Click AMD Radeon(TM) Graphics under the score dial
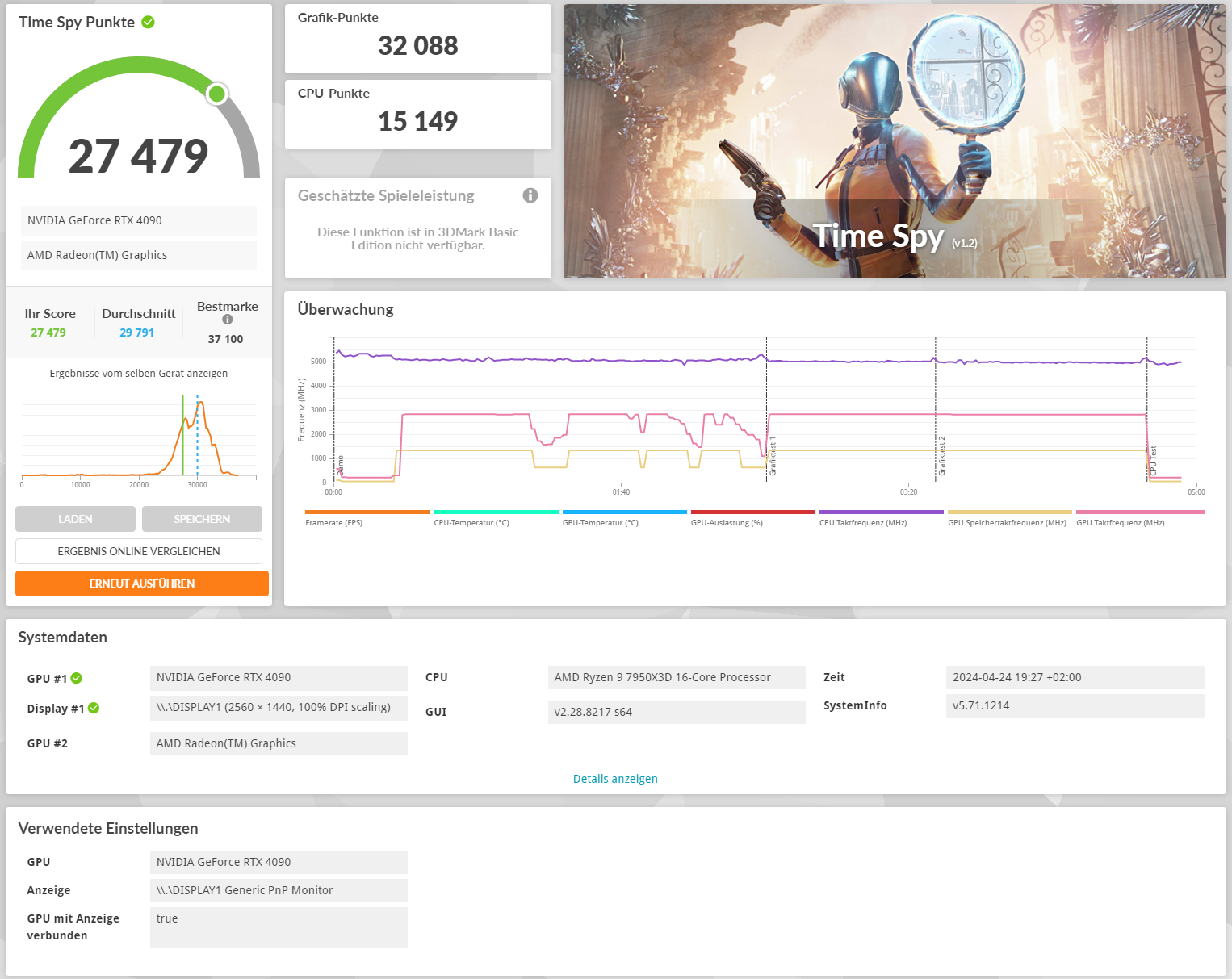 pos(139,255)
